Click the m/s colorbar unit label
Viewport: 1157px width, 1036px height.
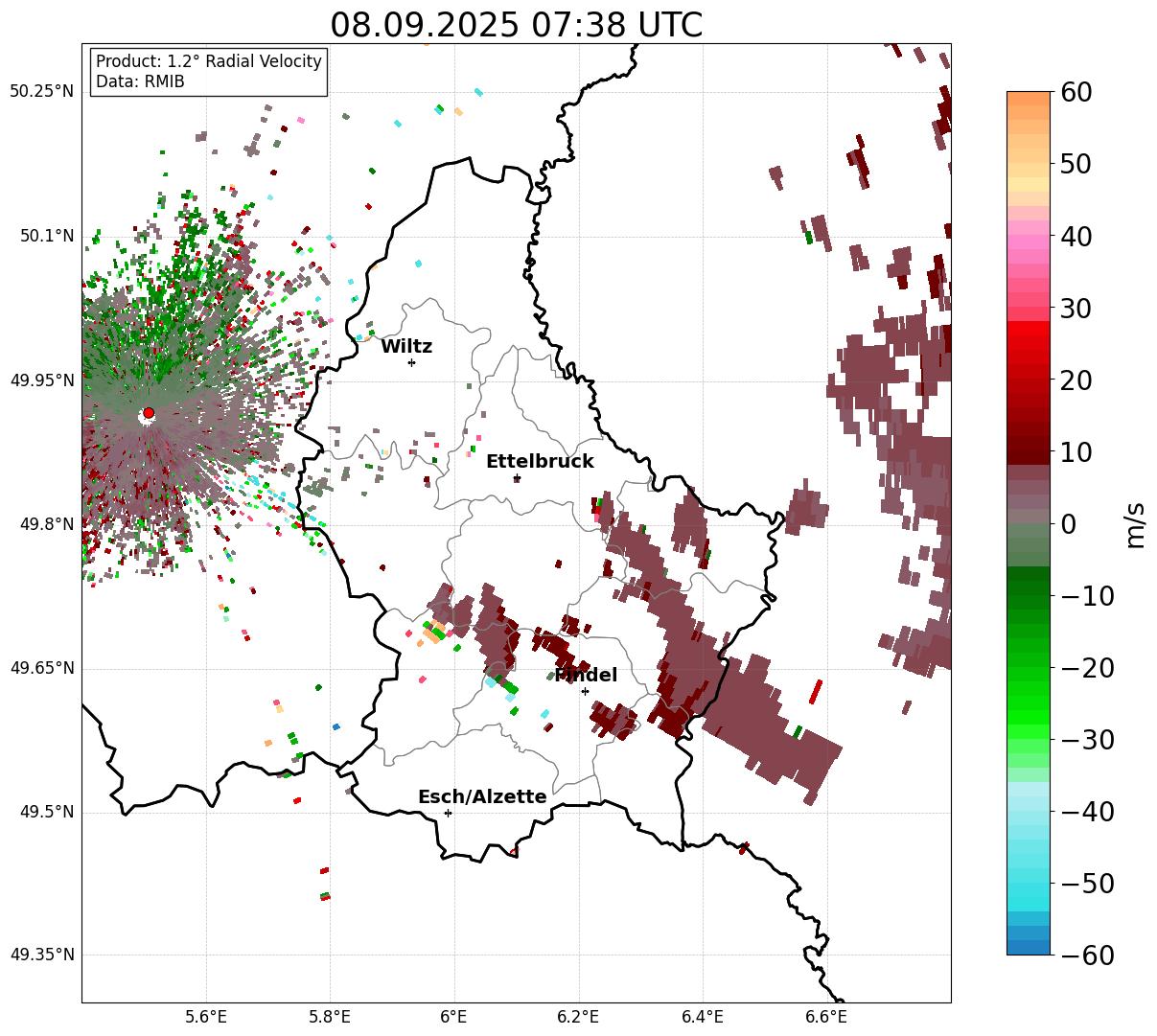click(x=1136, y=524)
